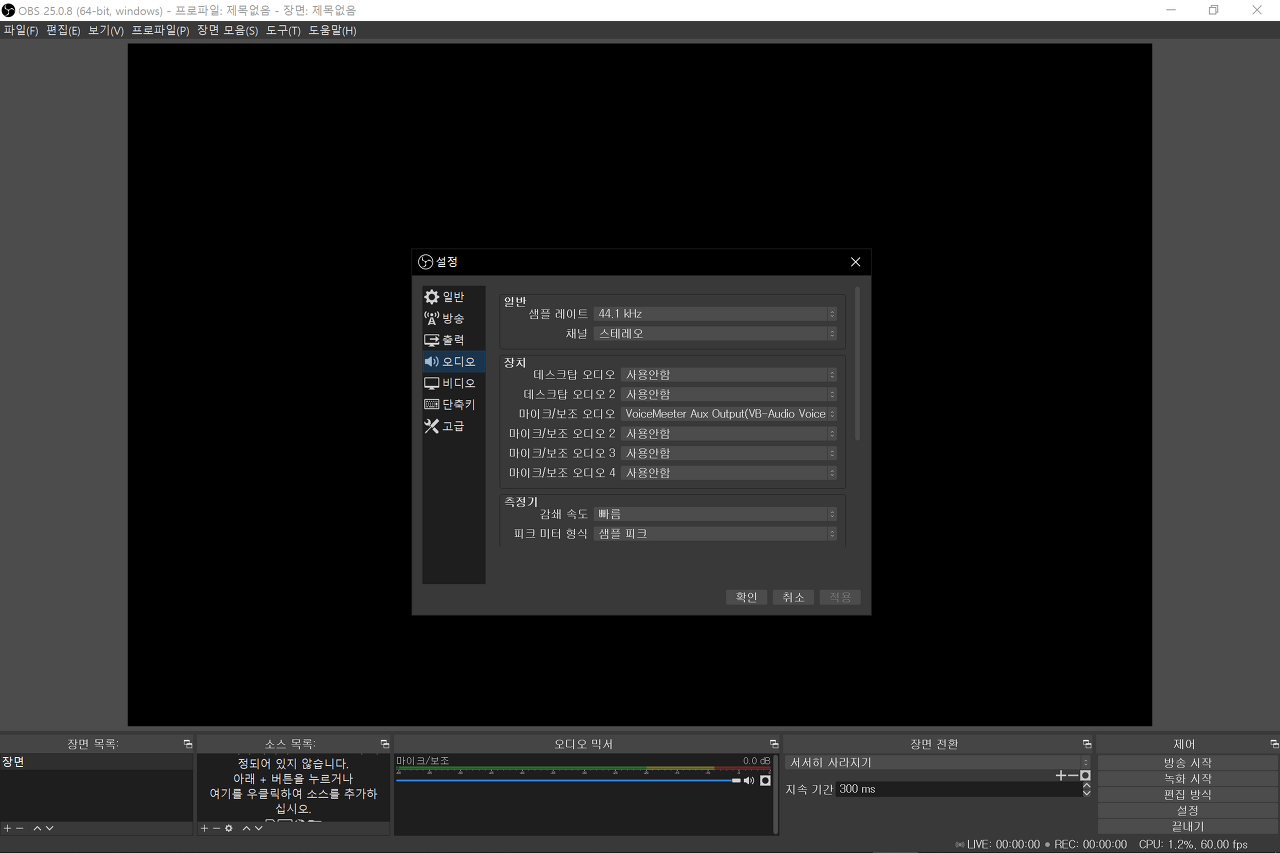Screen dimensions: 1280x853
Task: Mute the 마이크/보조 speaker icon
Action: pos(749,780)
